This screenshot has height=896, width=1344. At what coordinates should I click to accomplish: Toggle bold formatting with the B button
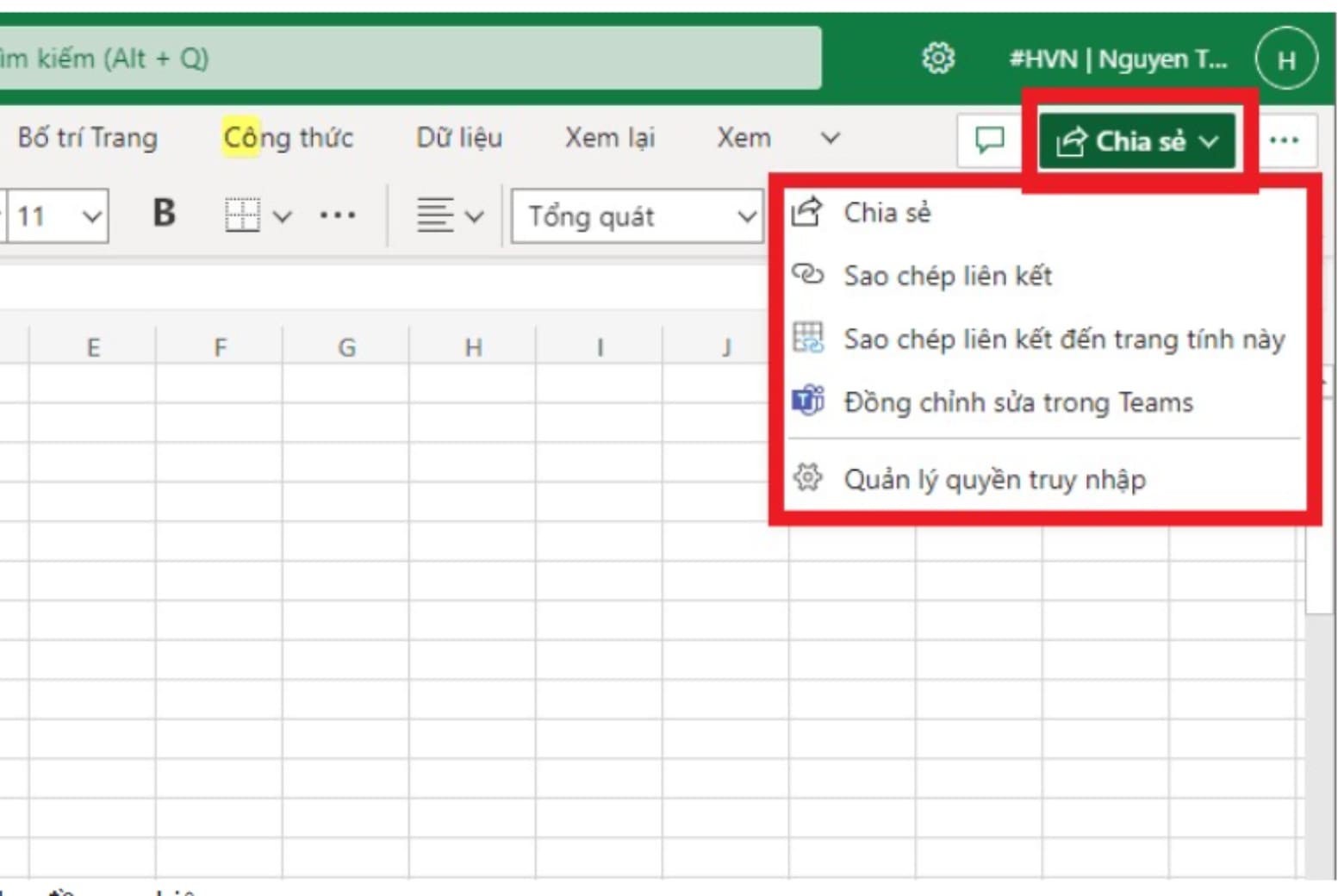[x=164, y=214]
